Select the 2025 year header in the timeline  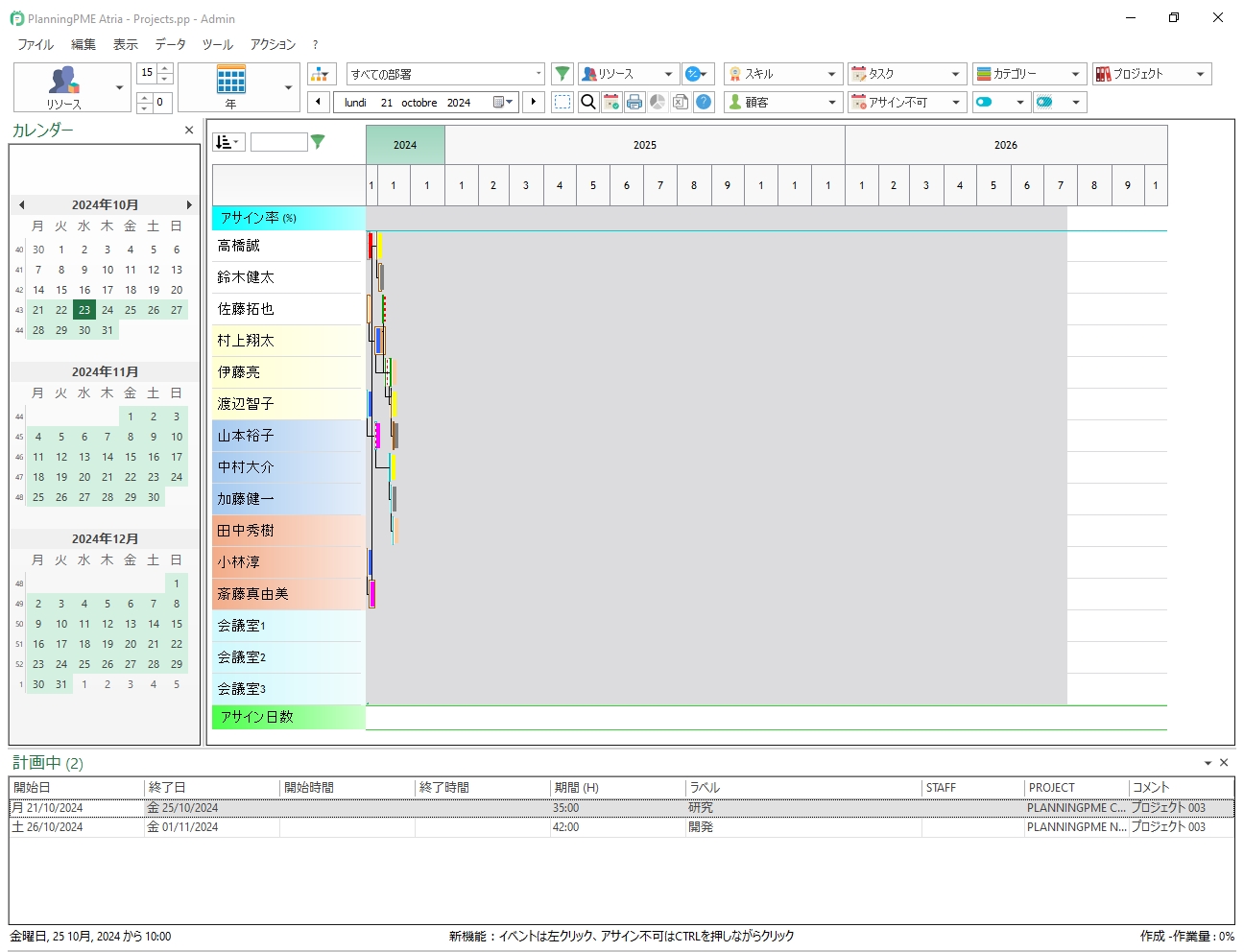pos(645,145)
